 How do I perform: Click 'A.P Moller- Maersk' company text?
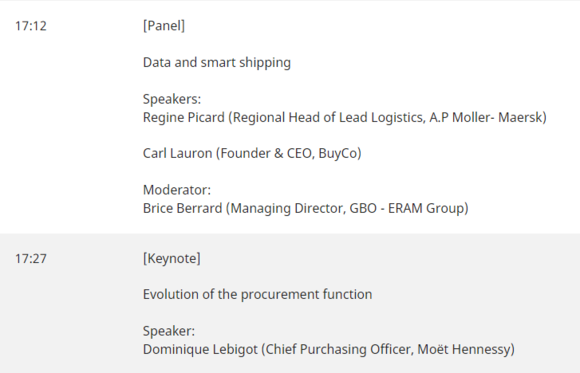tap(486, 118)
